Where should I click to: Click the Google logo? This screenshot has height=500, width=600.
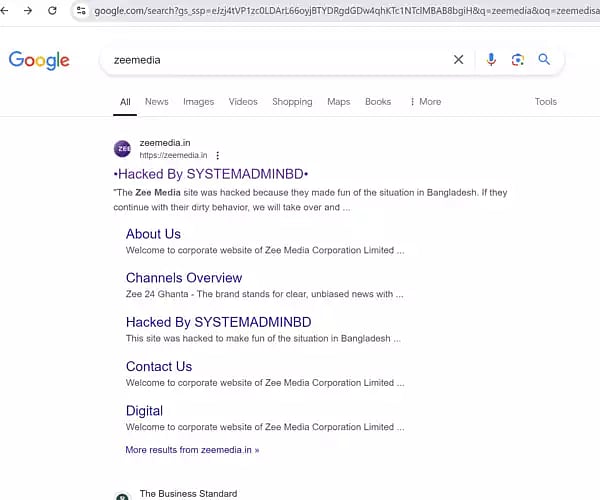(x=39, y=60)
